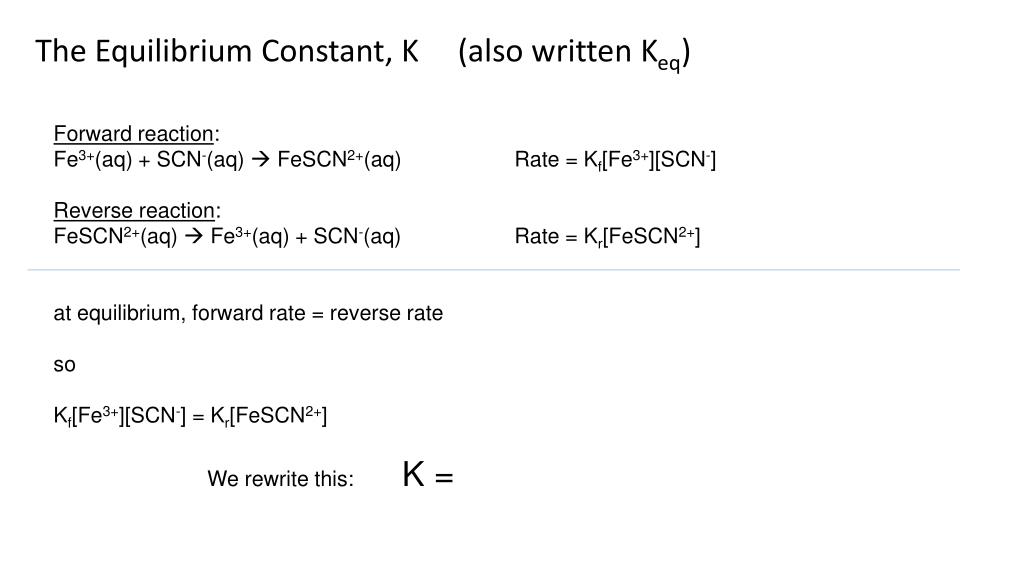
Task: Click the FeSCN2+(aq) product in forward reaction
Action: pos(339,159)
